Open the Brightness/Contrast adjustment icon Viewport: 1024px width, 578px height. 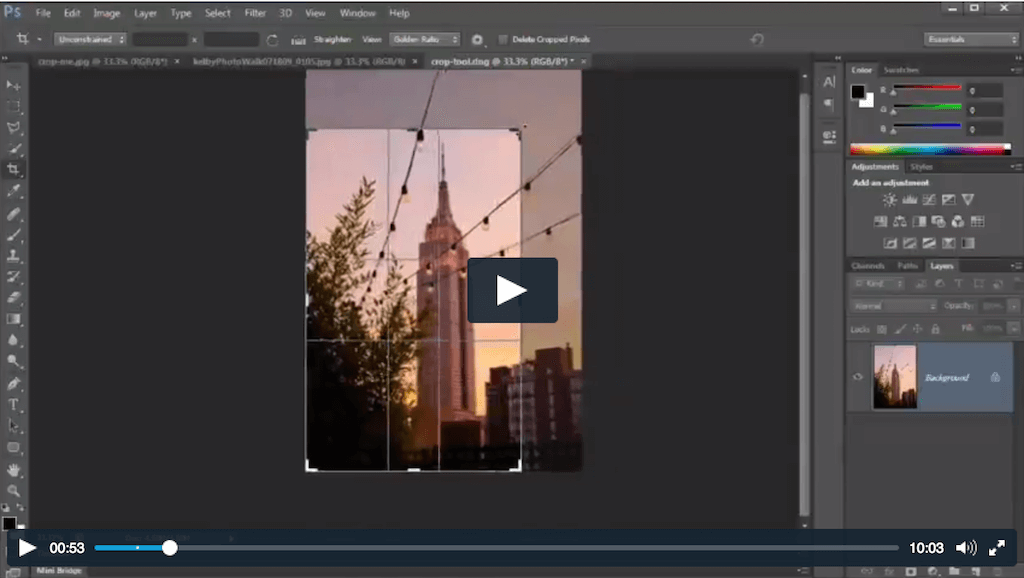(888, 200)
